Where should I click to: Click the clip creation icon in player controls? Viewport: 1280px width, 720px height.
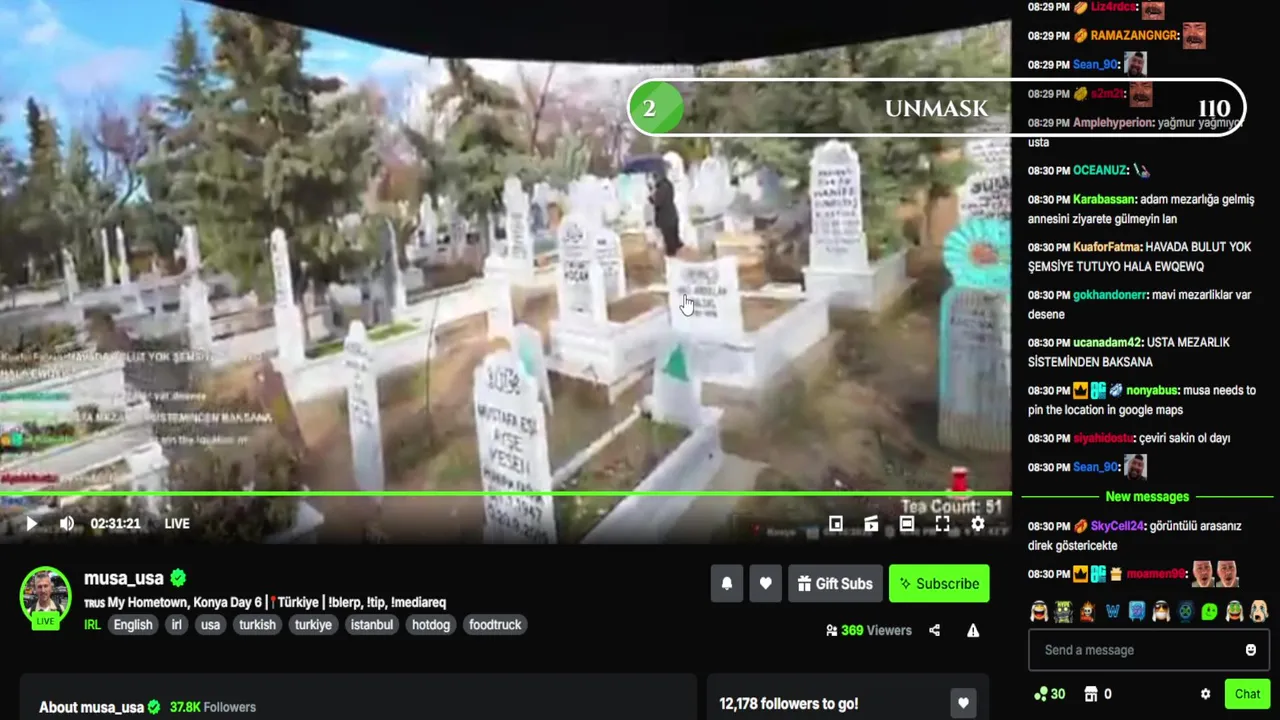pyautogui.click(x=871, y=523)
